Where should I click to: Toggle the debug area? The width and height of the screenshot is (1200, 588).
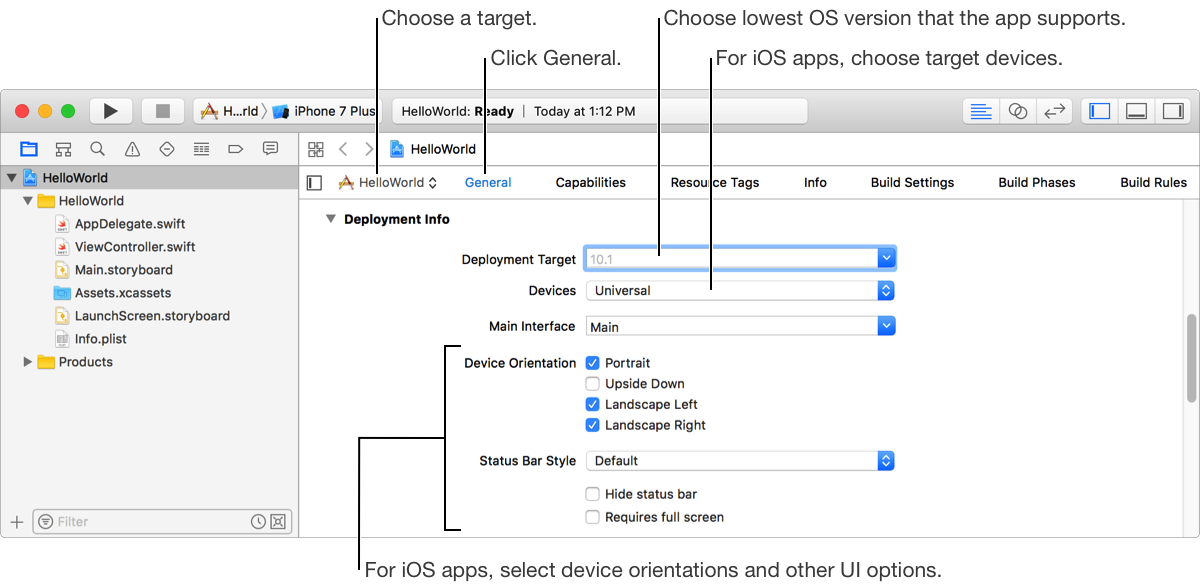(x=1136, y=111)
